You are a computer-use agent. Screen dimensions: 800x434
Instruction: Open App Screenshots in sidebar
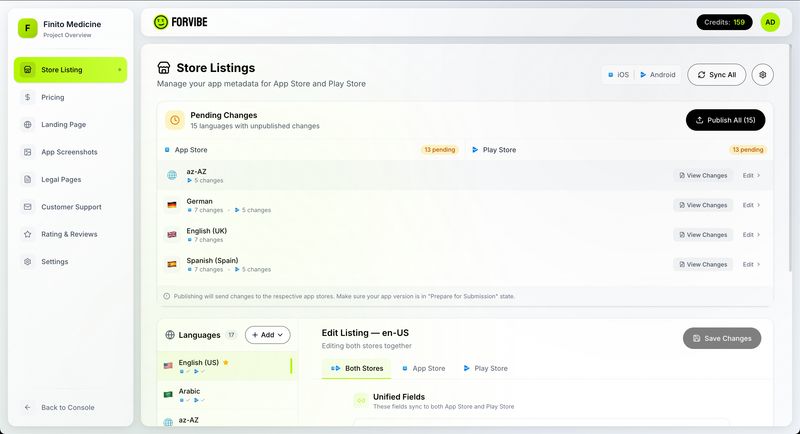(x=70, y=152)
